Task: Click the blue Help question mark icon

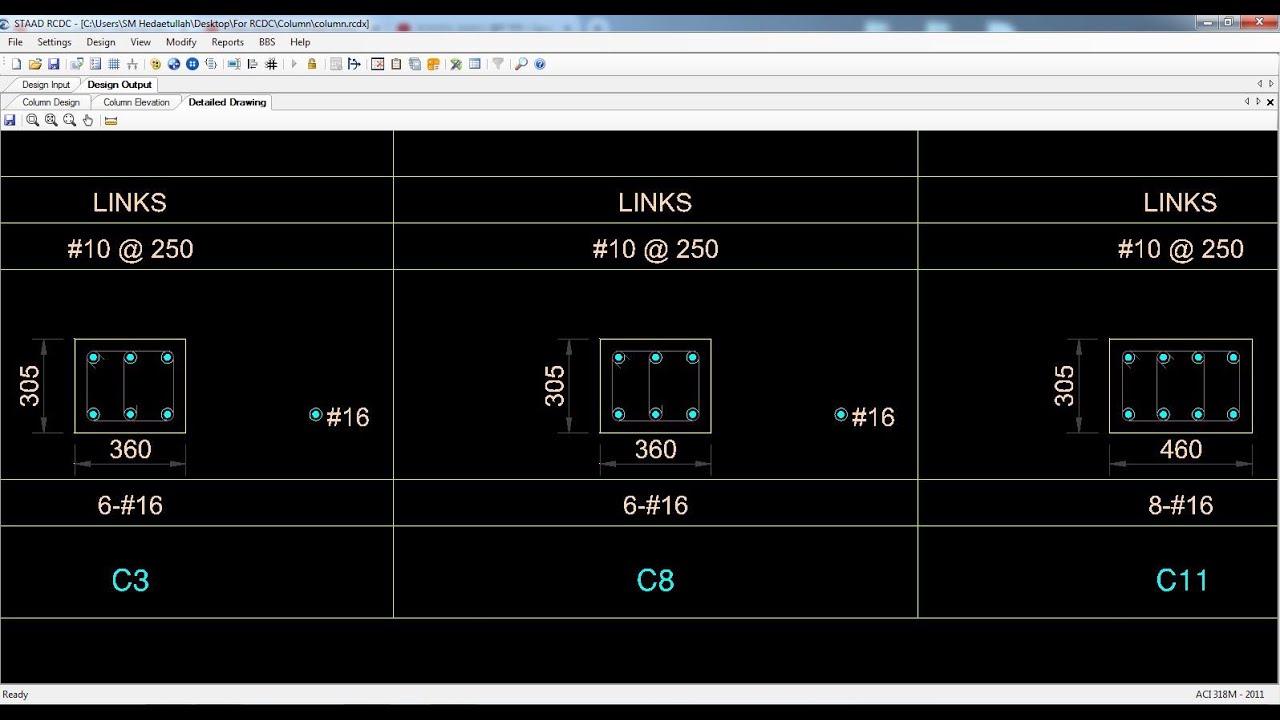Action: click(x=540, y=64)
